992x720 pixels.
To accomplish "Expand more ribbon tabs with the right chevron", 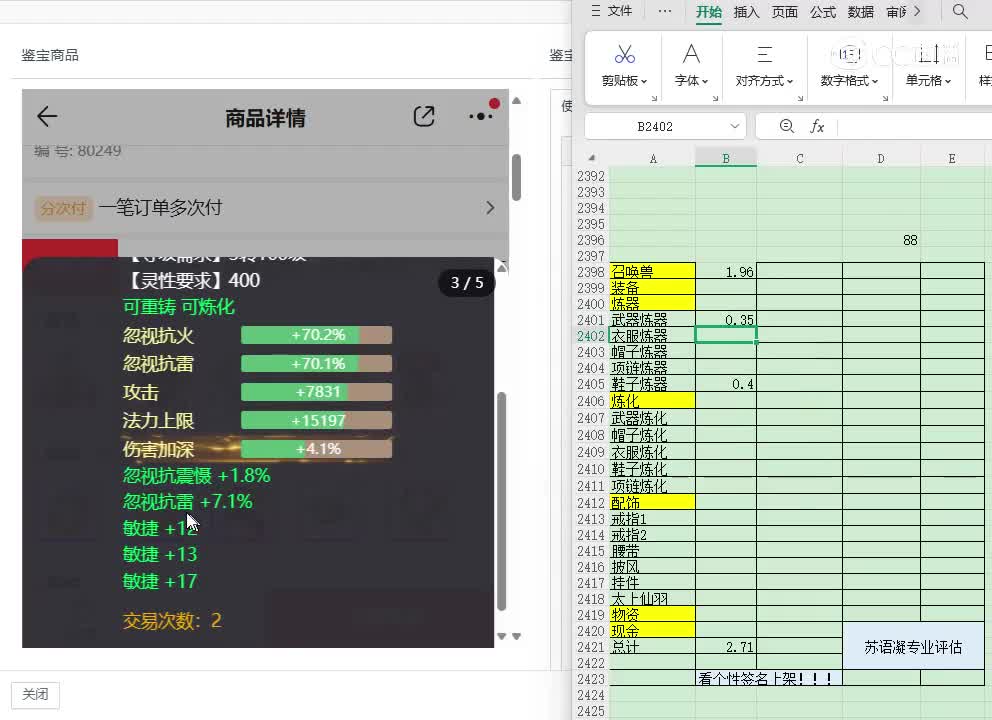I will (917, 11).
